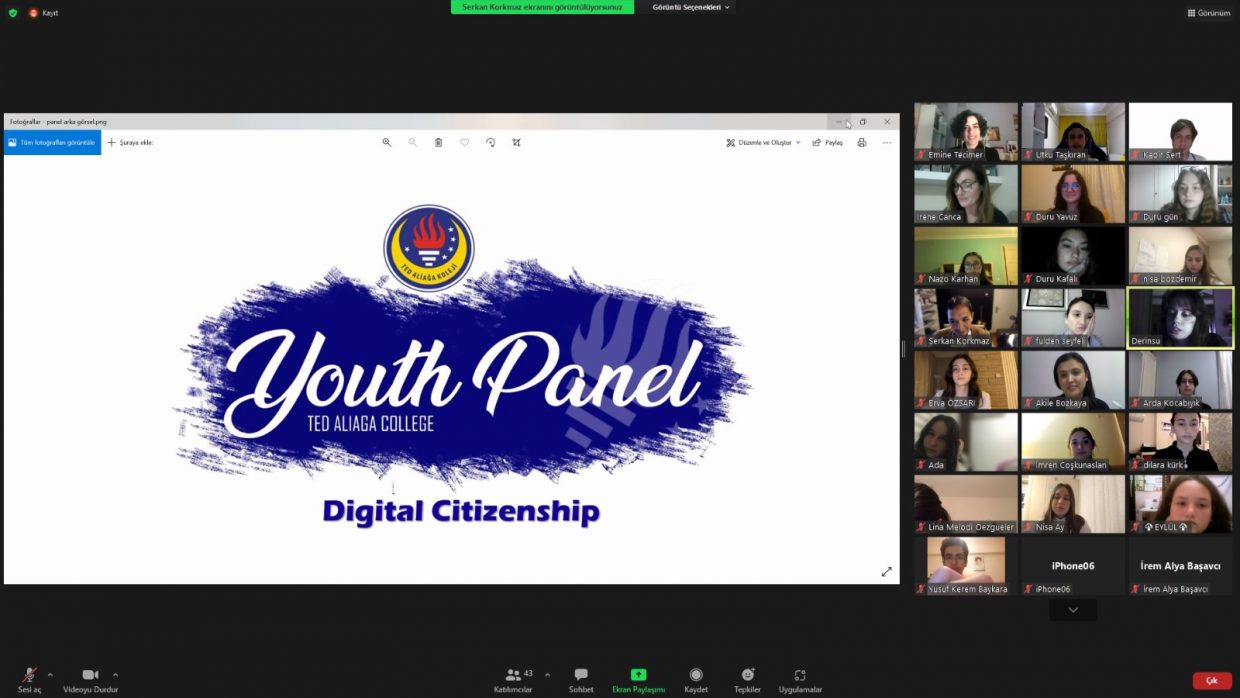Crop the photo using the crop icon
Viewport: 1240px width, 698px height.
tap(517, 143)
